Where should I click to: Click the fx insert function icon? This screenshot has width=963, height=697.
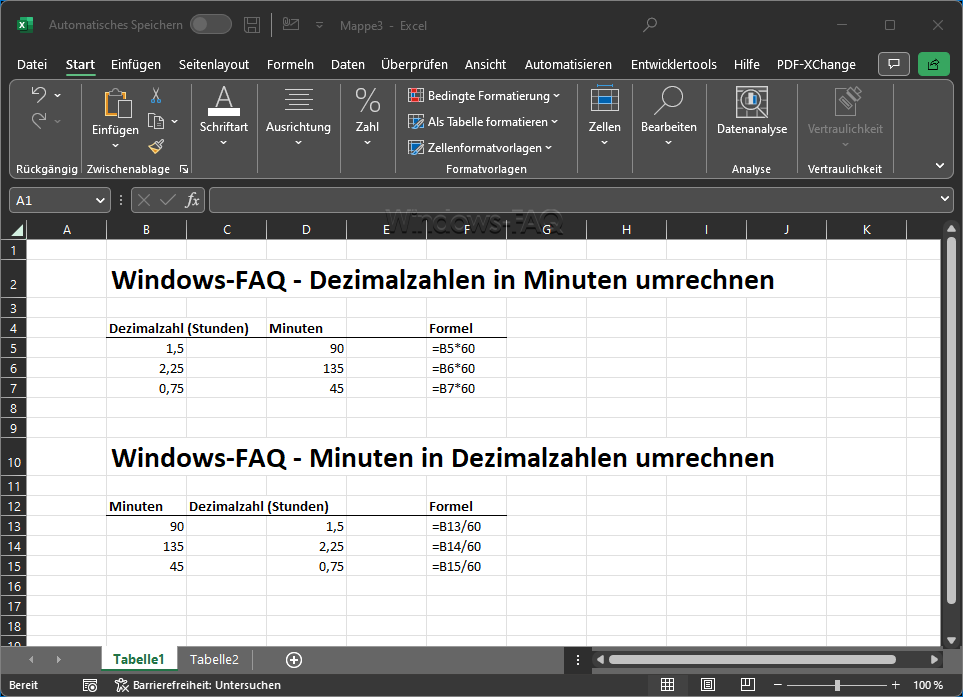[x=192, y=200]
